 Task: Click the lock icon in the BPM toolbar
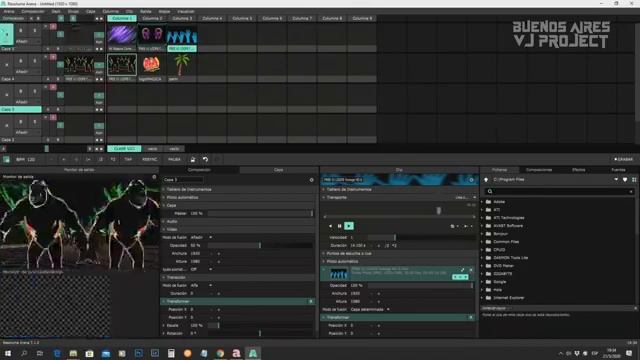[193, 159]
